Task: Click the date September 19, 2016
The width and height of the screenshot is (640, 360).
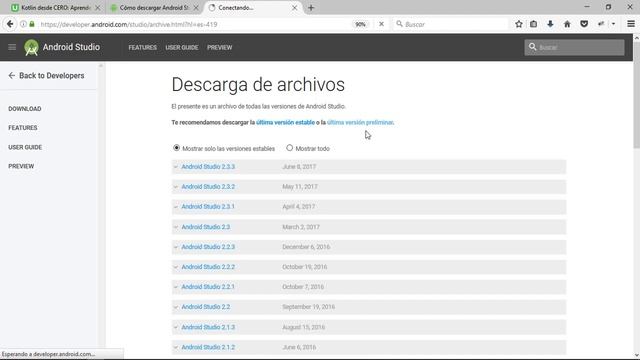Action: [309, 307]
